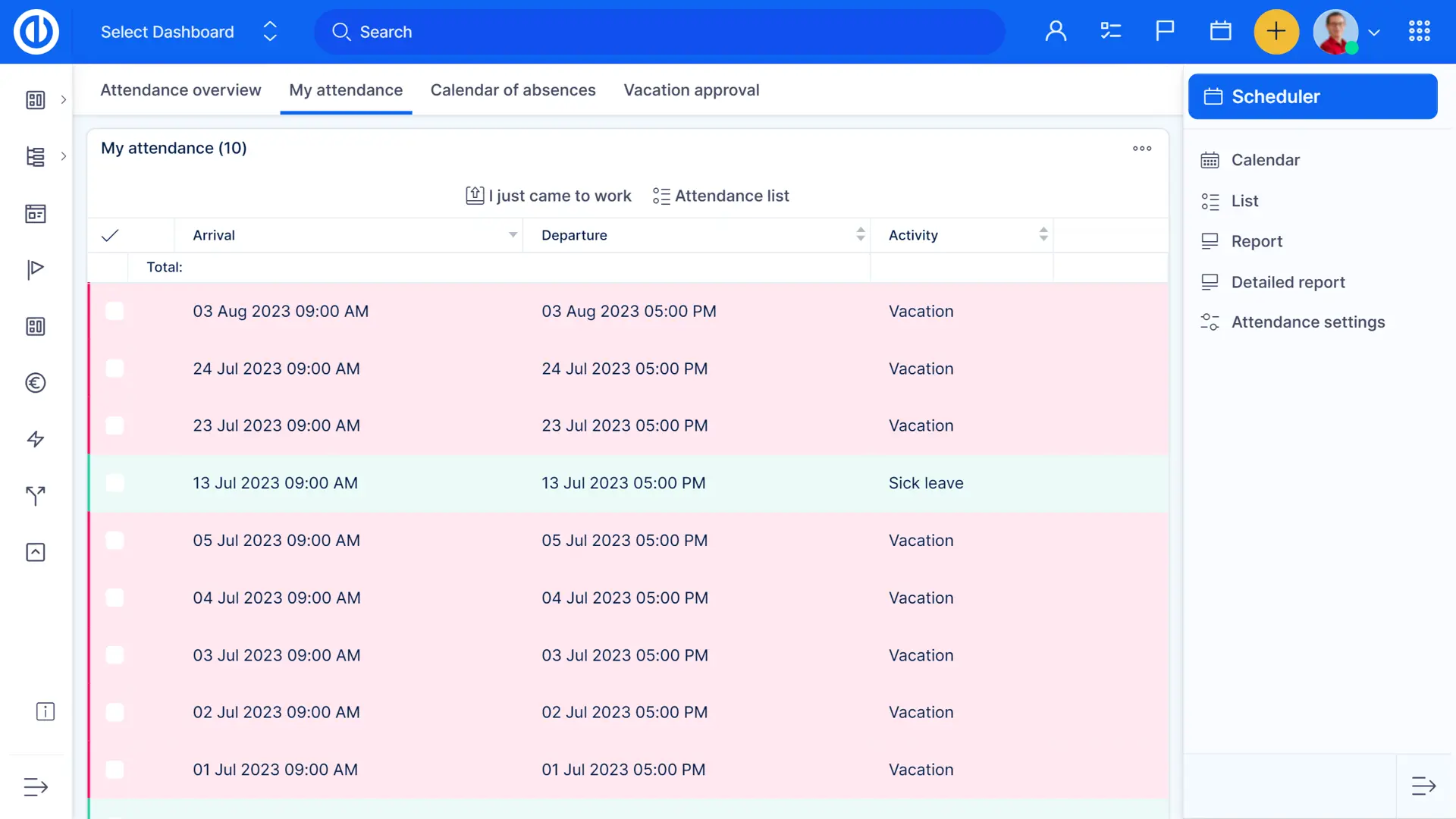Open the checklist tasks icon in header
Viewport: 1456px width, 819px height.
[x=1110, y=32]
